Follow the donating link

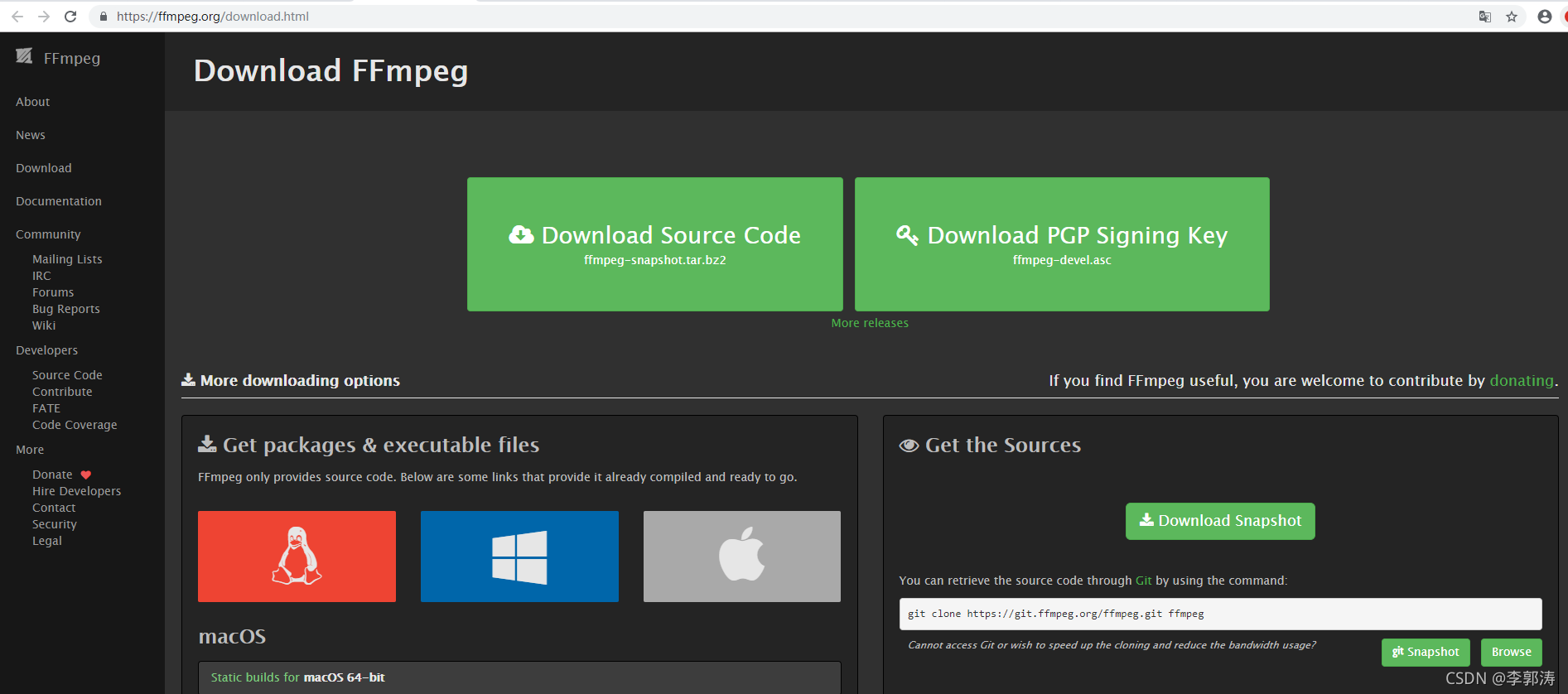[x=1522, y=381]
